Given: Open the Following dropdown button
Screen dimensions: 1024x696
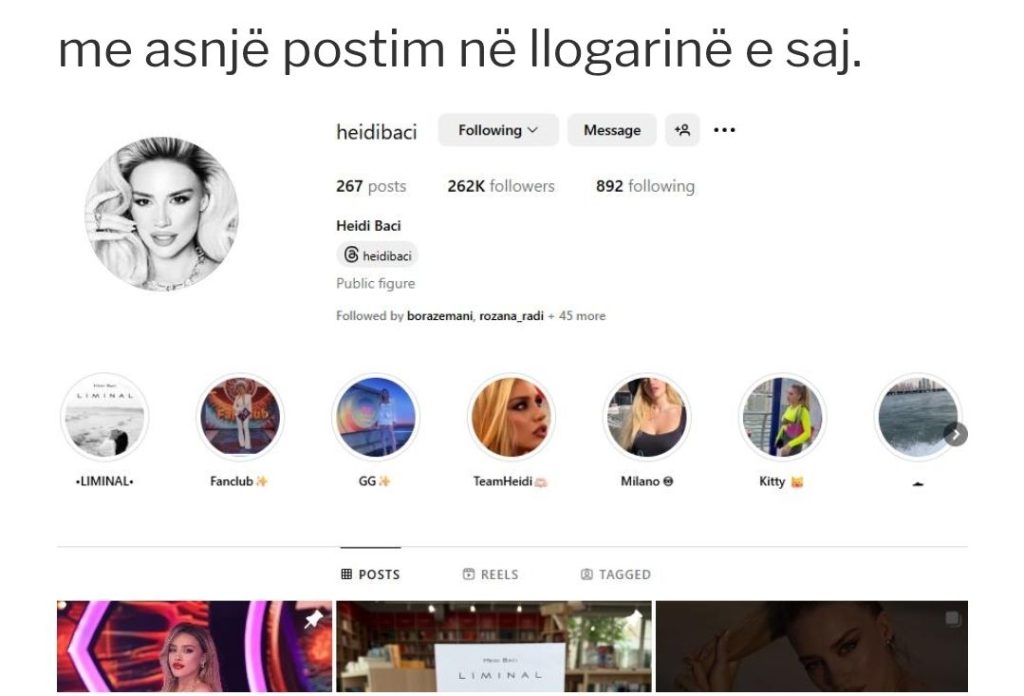Looking at the screenshot, I should tap(498, 130).
